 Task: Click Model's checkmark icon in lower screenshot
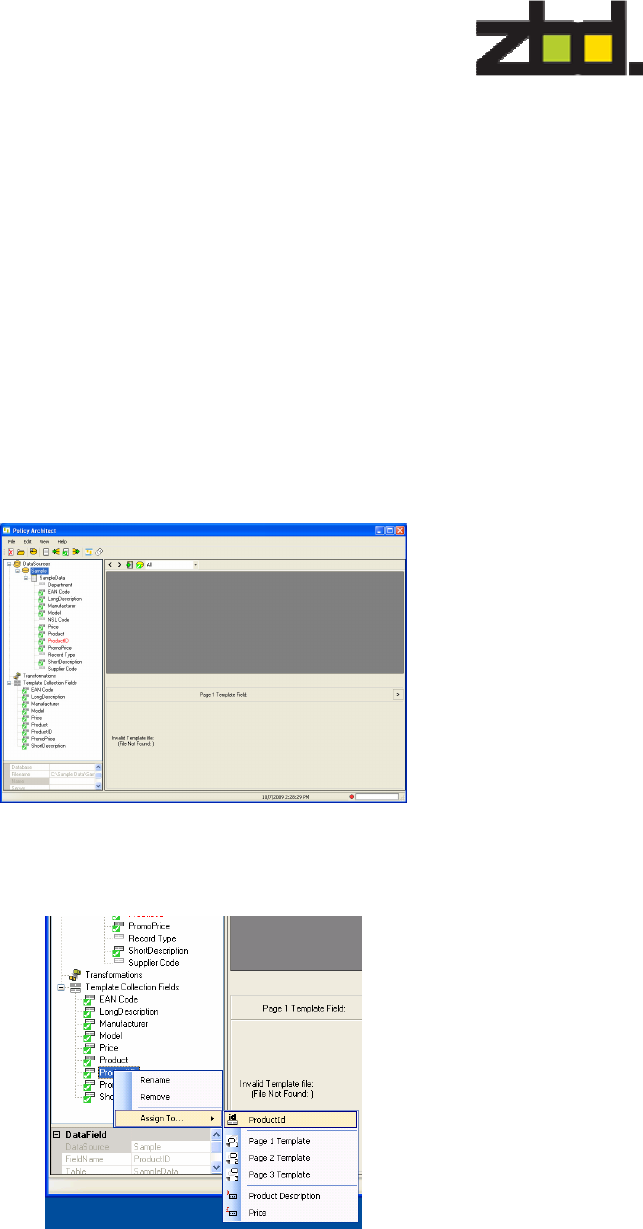click(x=89, y=1036)
